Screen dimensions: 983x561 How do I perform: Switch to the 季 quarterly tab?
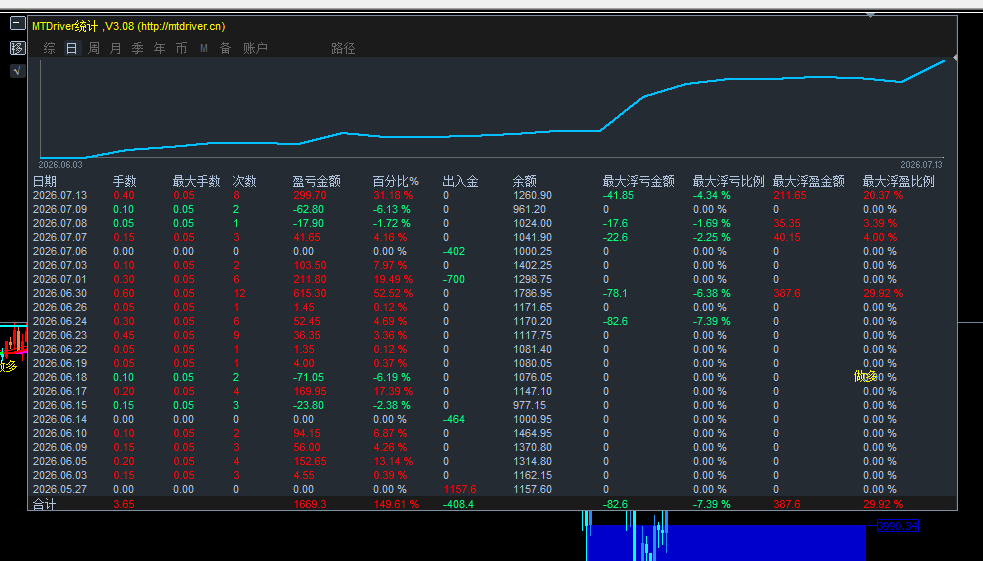pos(137,48)
